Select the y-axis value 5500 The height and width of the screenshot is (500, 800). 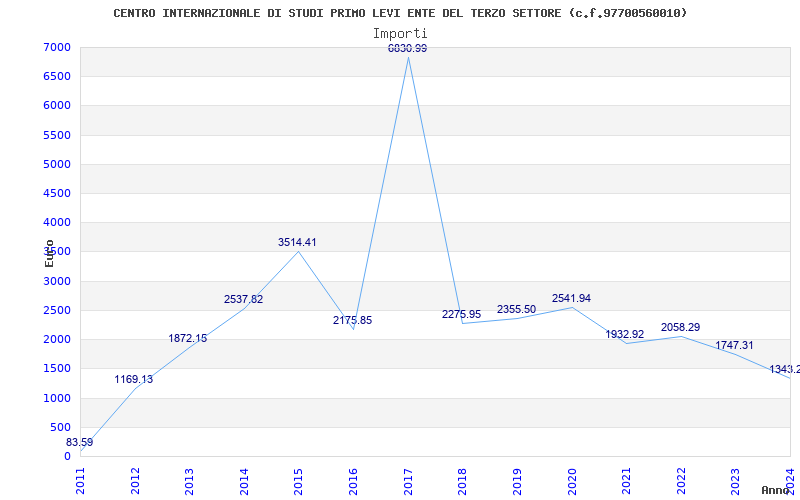click(57, 135)
